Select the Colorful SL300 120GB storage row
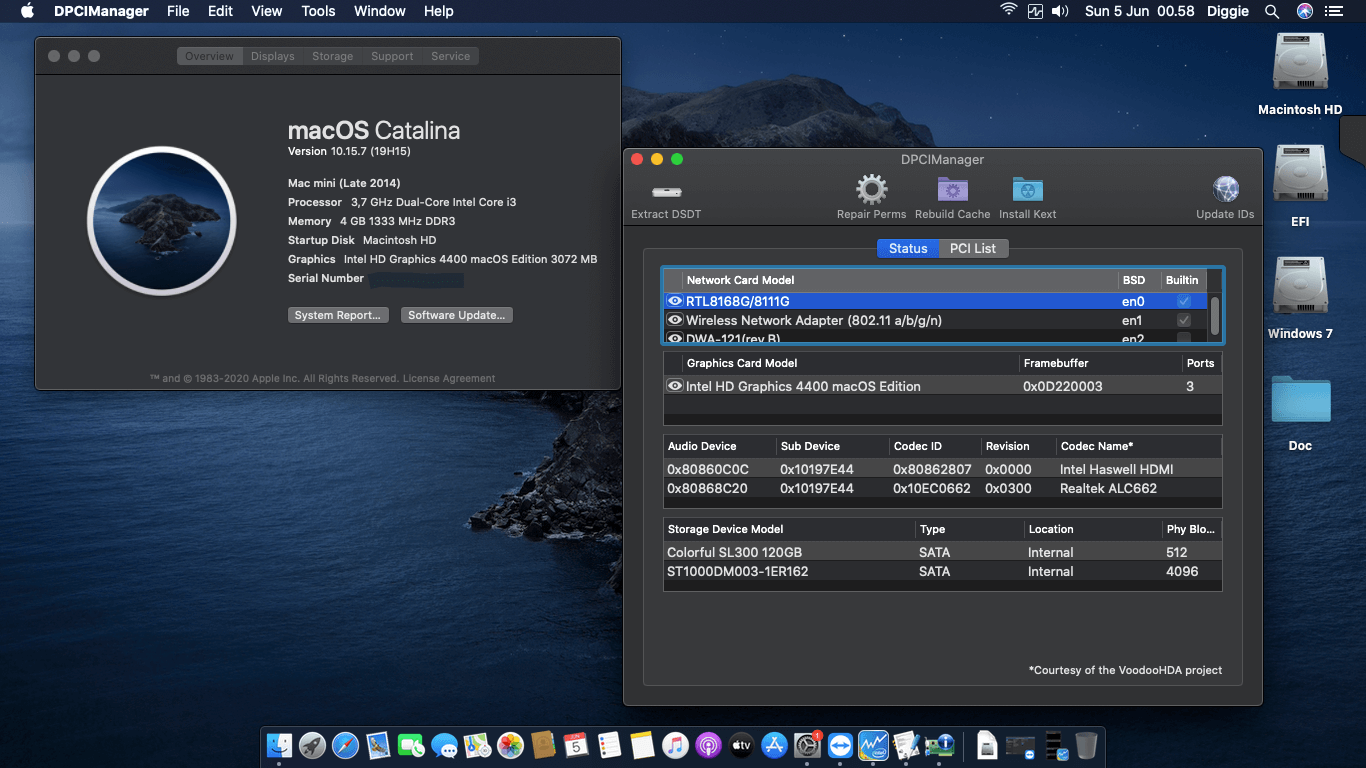 (943, 552)
